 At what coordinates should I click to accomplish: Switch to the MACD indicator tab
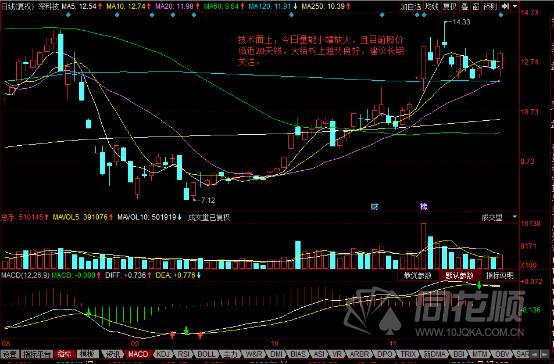(x=138, y=354)
